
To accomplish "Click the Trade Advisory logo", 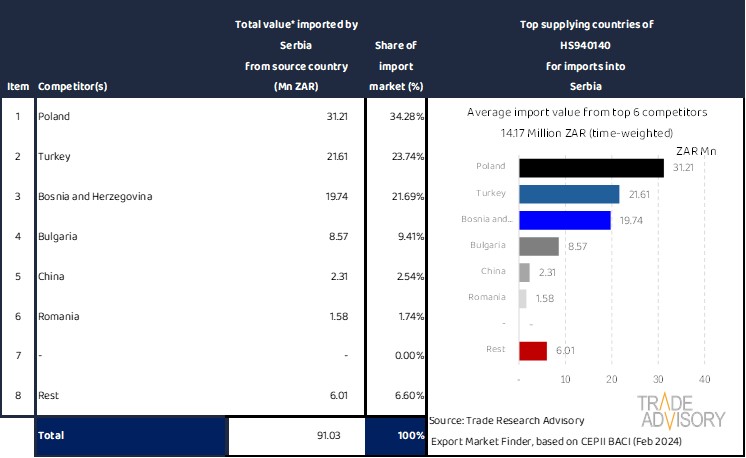I will pos(681,411).
